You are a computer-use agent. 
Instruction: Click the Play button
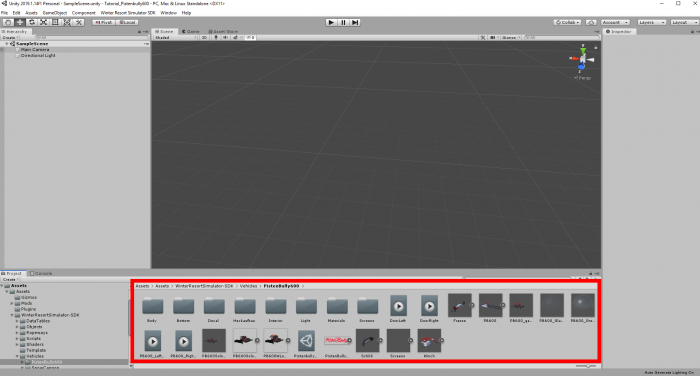pyautogui.click(x=331, y=22)
